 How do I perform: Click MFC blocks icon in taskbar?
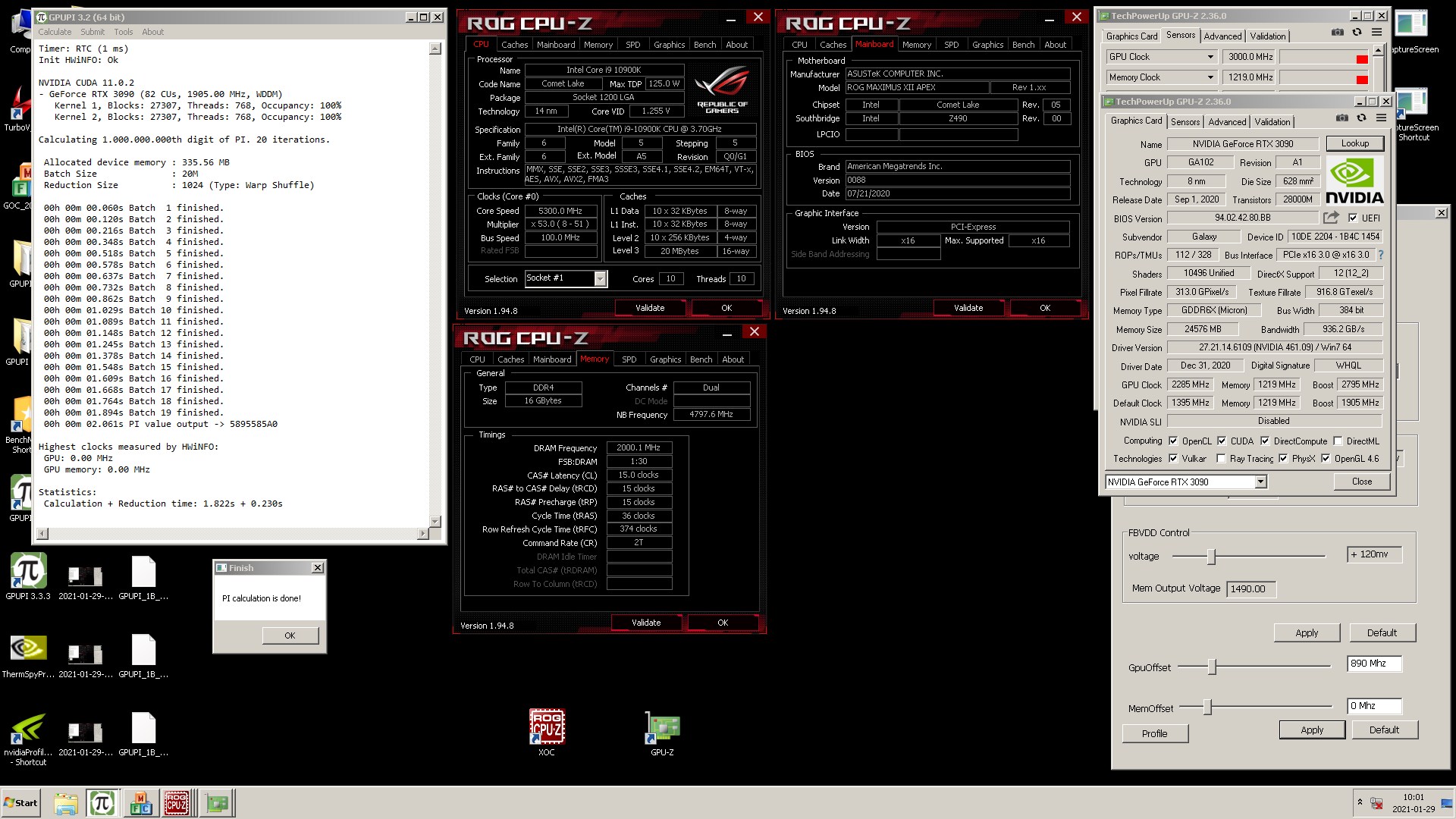pos(140,803)
